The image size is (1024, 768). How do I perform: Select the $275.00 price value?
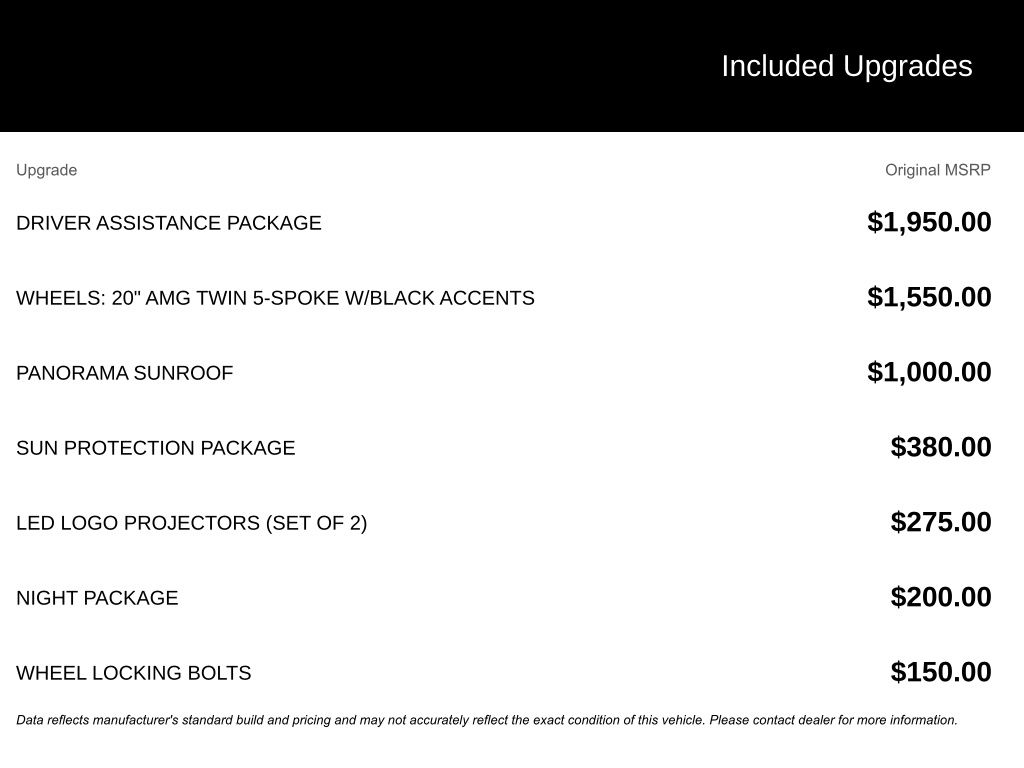click(940, 522)
